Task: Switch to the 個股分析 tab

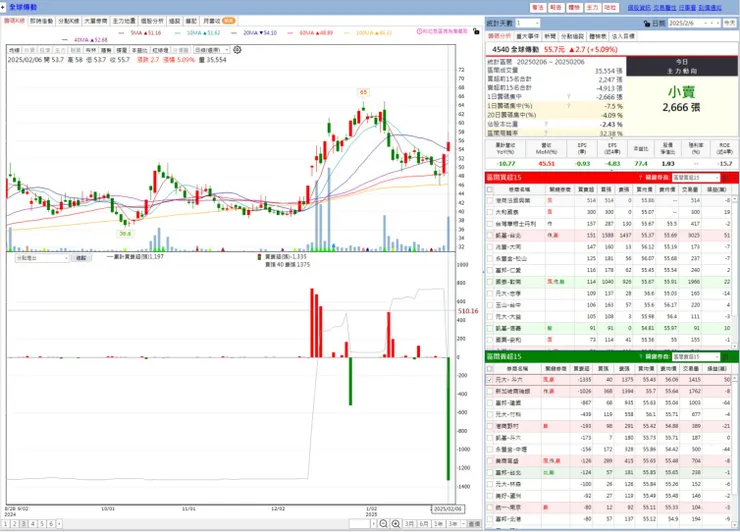Action: [152, 21]
